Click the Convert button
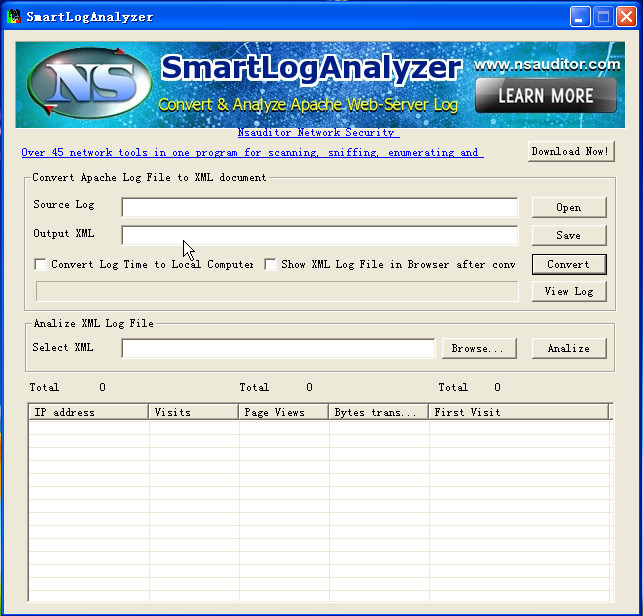Image resolution: width=643 pixels, height=616 pixels. (569, 265)
